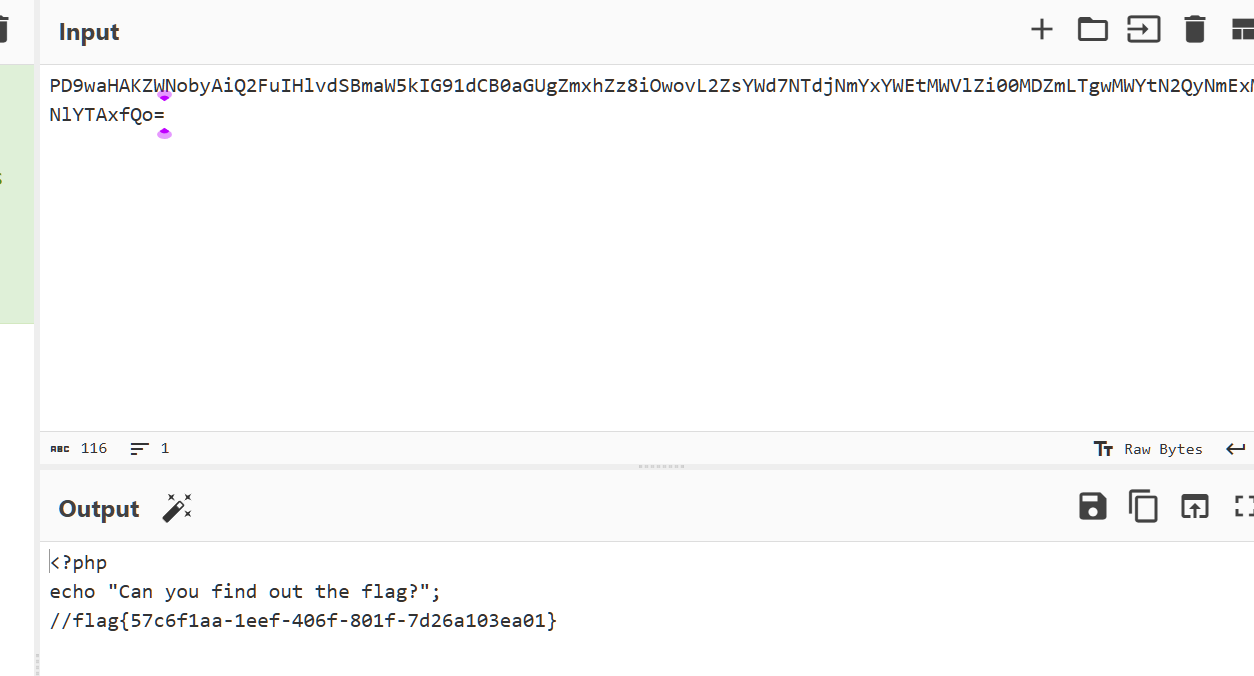Screen dimensions: 1254x676
Task: Clear input and output with trash icon
Action: click(x=1194, y=30)
